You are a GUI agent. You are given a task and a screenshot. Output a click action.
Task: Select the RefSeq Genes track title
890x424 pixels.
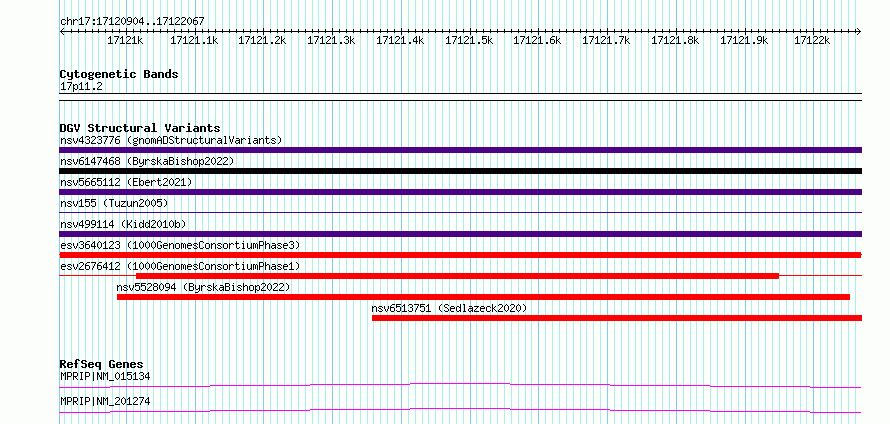[102, 364]
